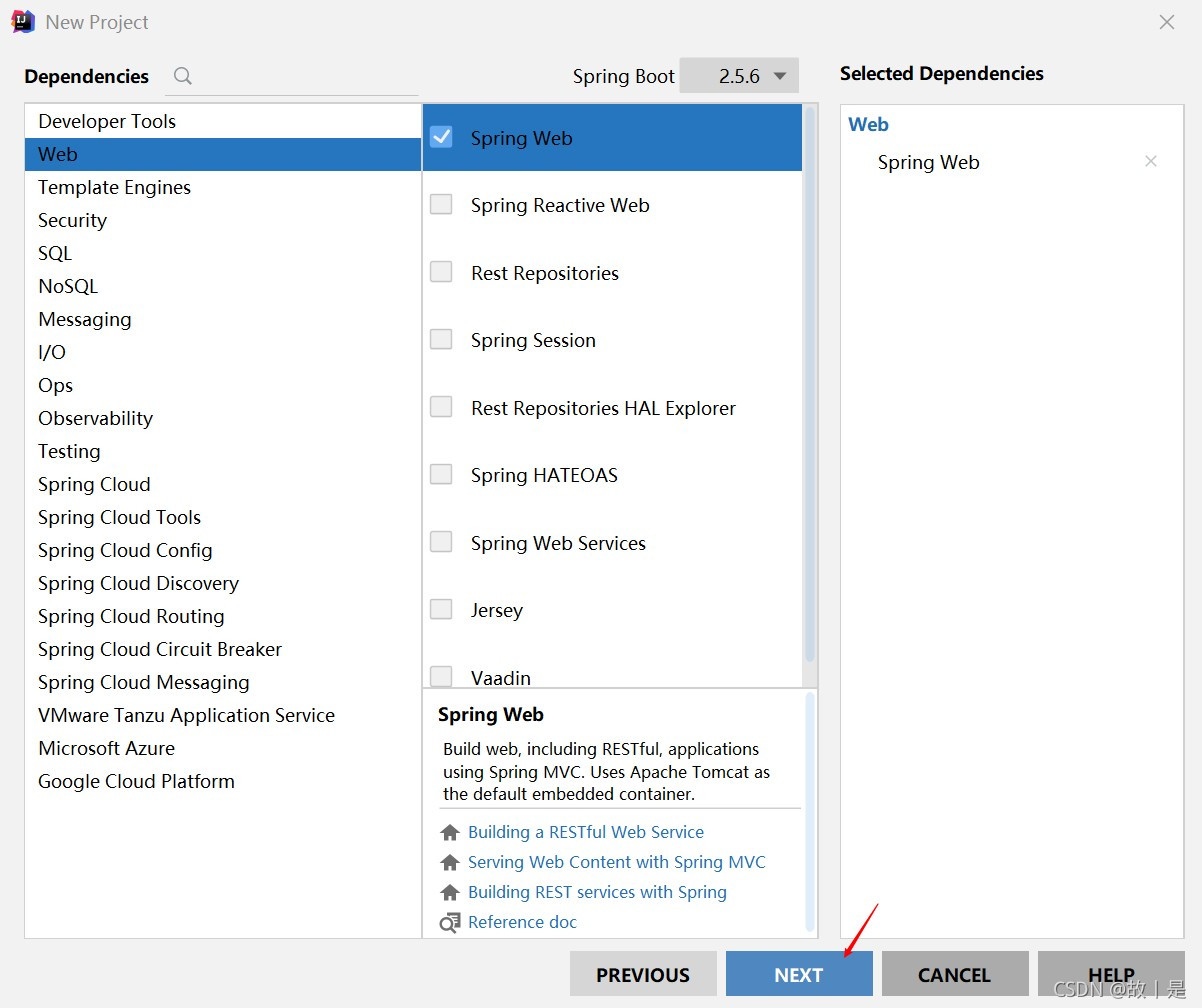Image resolution: width=1202 pixels, height=1008 pixels.
Task: Close the New Project dialog
Action: pos(1167,22)
